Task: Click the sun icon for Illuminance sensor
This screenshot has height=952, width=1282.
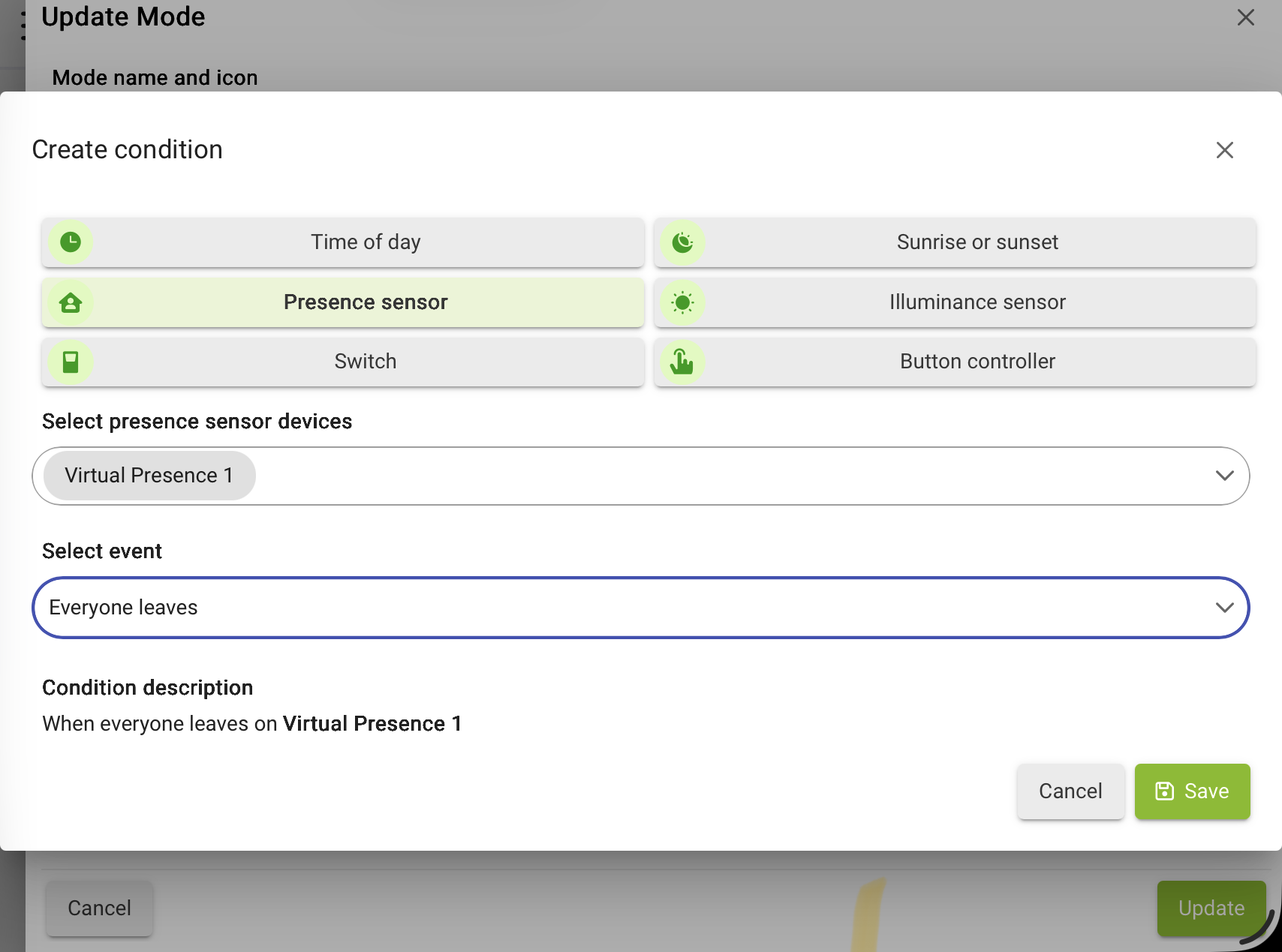Action: point(683,302)
